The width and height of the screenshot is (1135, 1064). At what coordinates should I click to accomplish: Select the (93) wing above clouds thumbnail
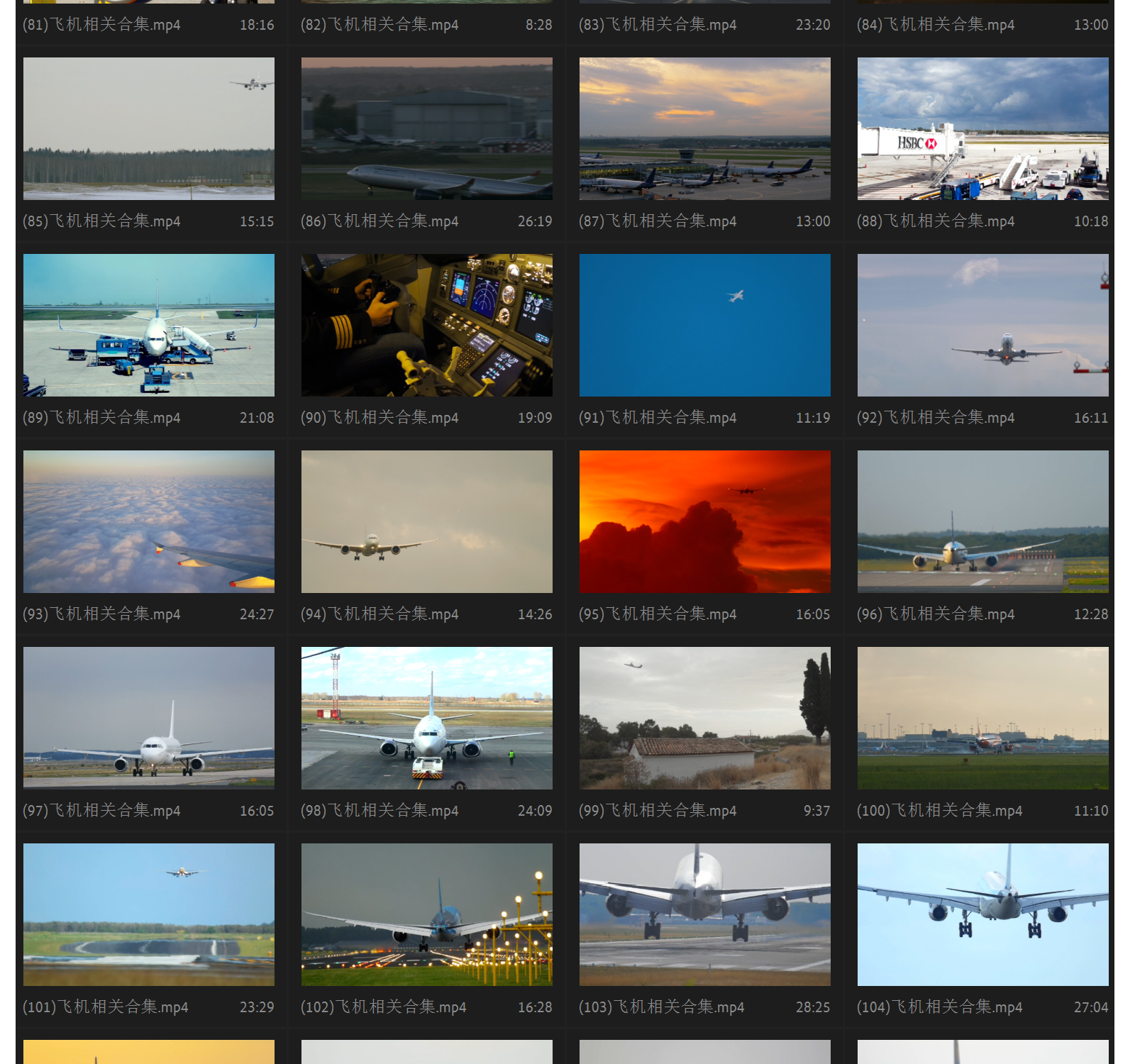coord(149,521)
